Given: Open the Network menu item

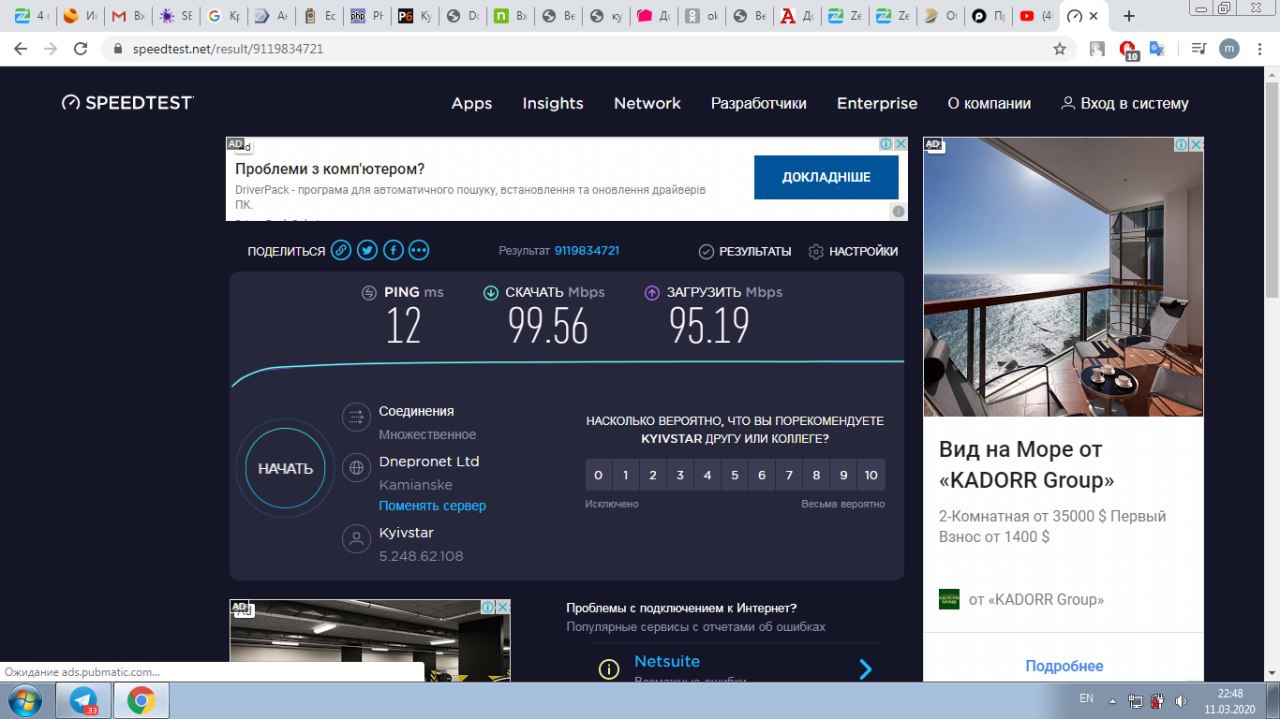Looking at the screenshot, I should point(647,103).
